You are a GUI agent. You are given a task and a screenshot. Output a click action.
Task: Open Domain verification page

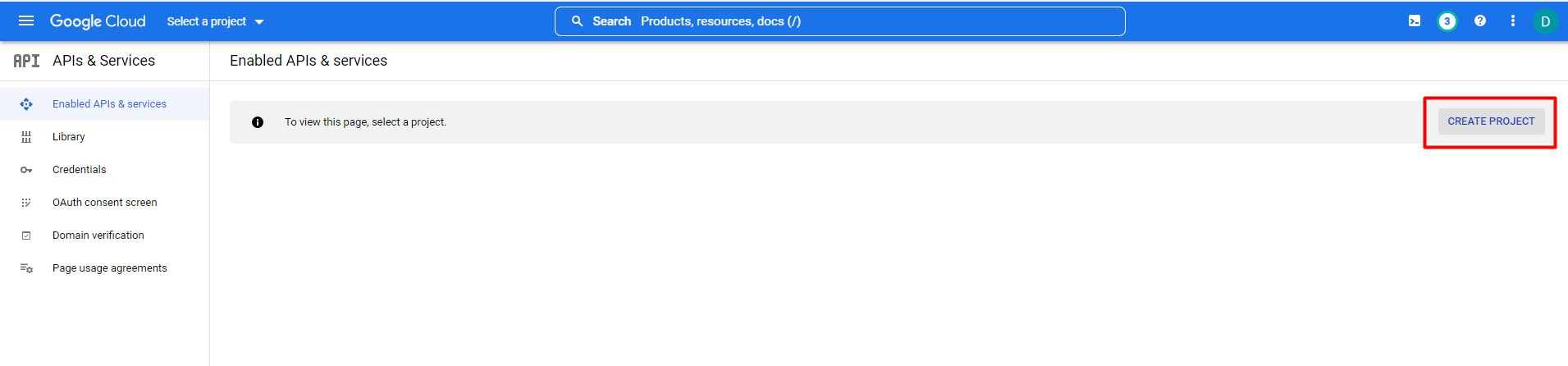pos(98,236)
